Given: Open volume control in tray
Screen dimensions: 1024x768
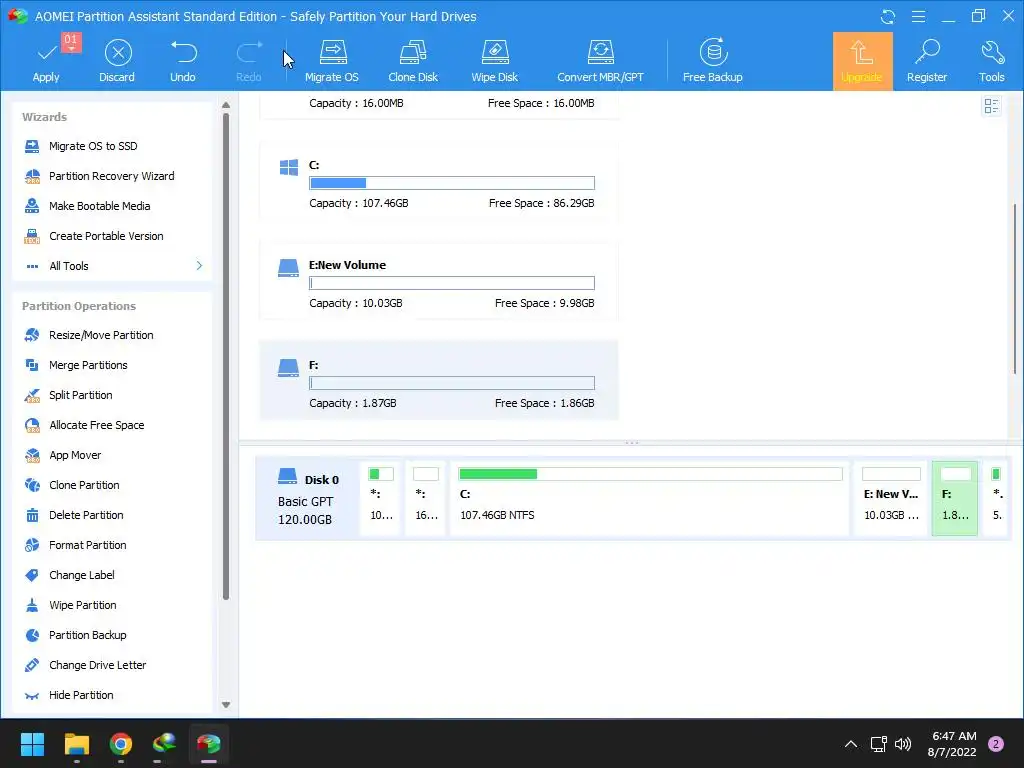Looking at the screenshot, I should click(903, 744).
